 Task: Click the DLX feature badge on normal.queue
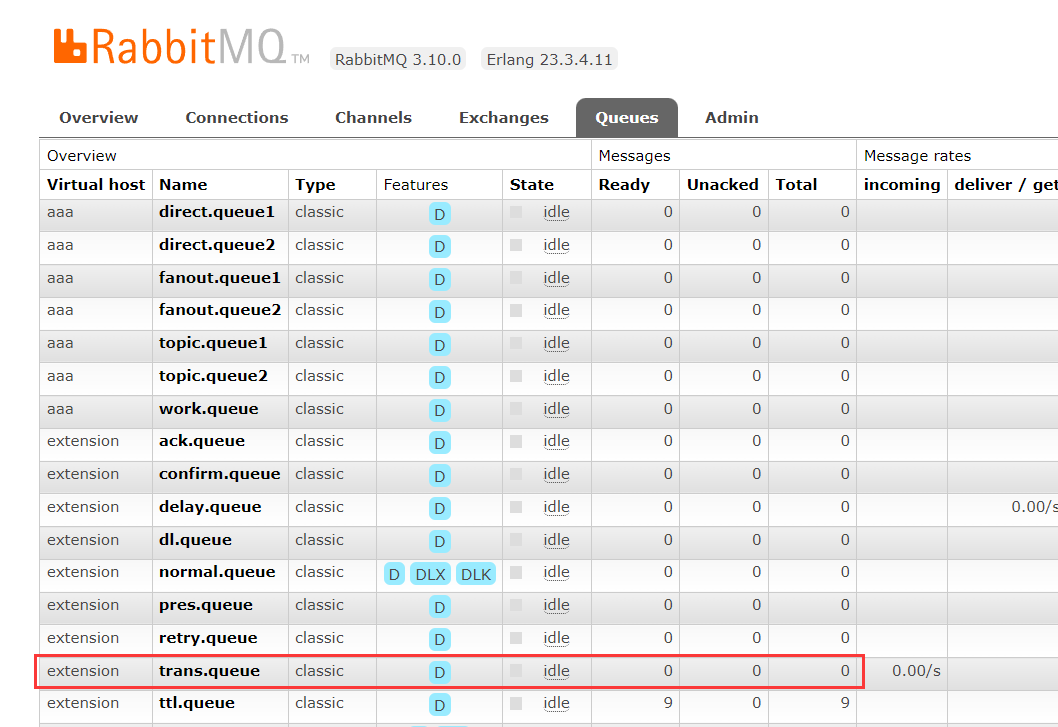pos(430,574)
